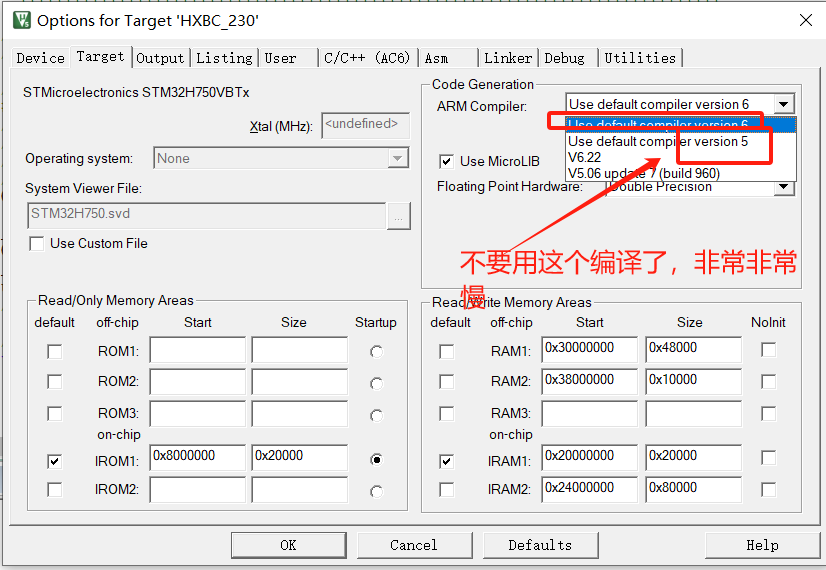Click the Keil uVision icon in title bar
Image resolution: width=826 pixels, height=570 pixels.
tap(22, 21)
